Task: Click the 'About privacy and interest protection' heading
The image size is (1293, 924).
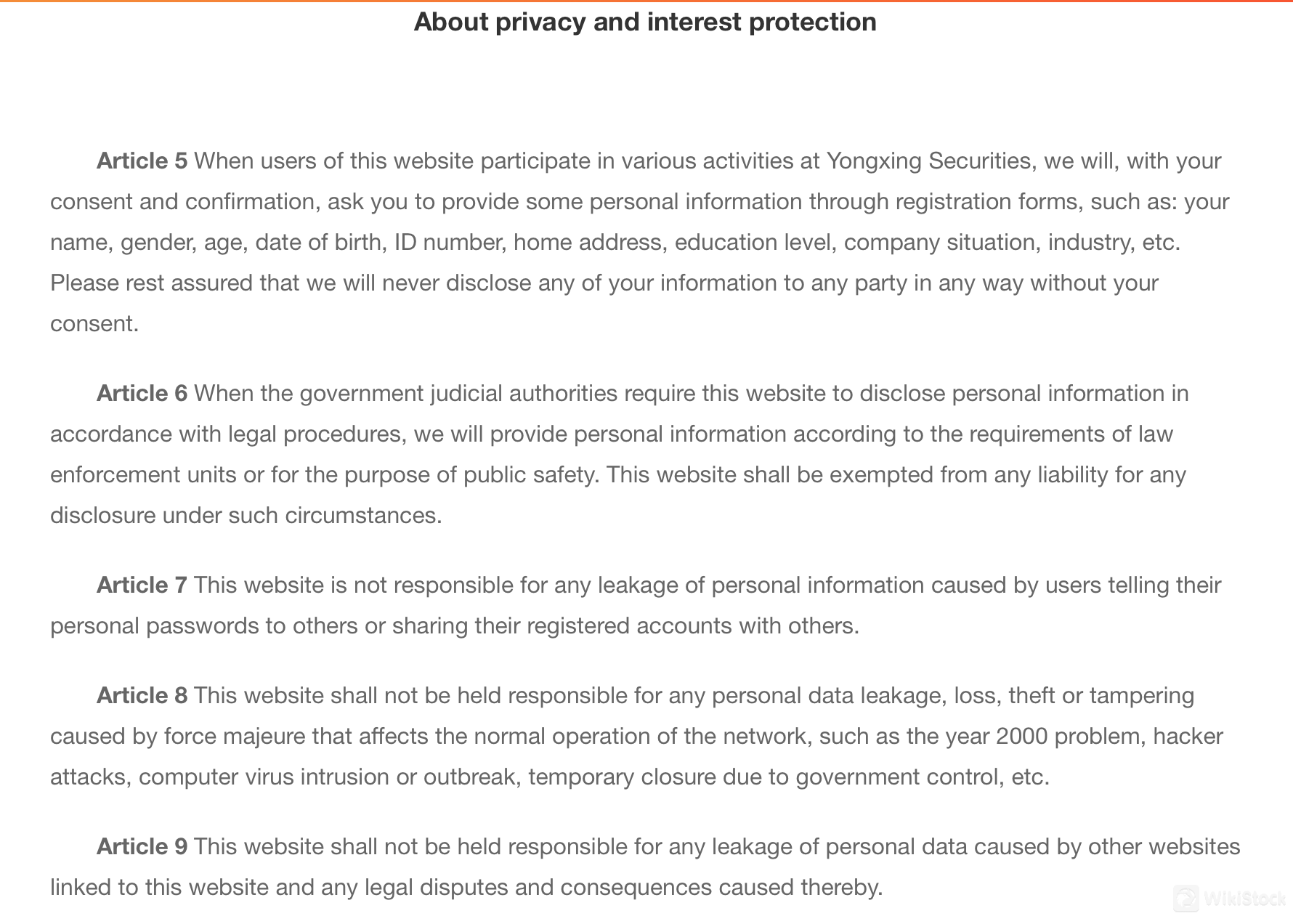Action: pyautogui.click(x=645, y=22)
